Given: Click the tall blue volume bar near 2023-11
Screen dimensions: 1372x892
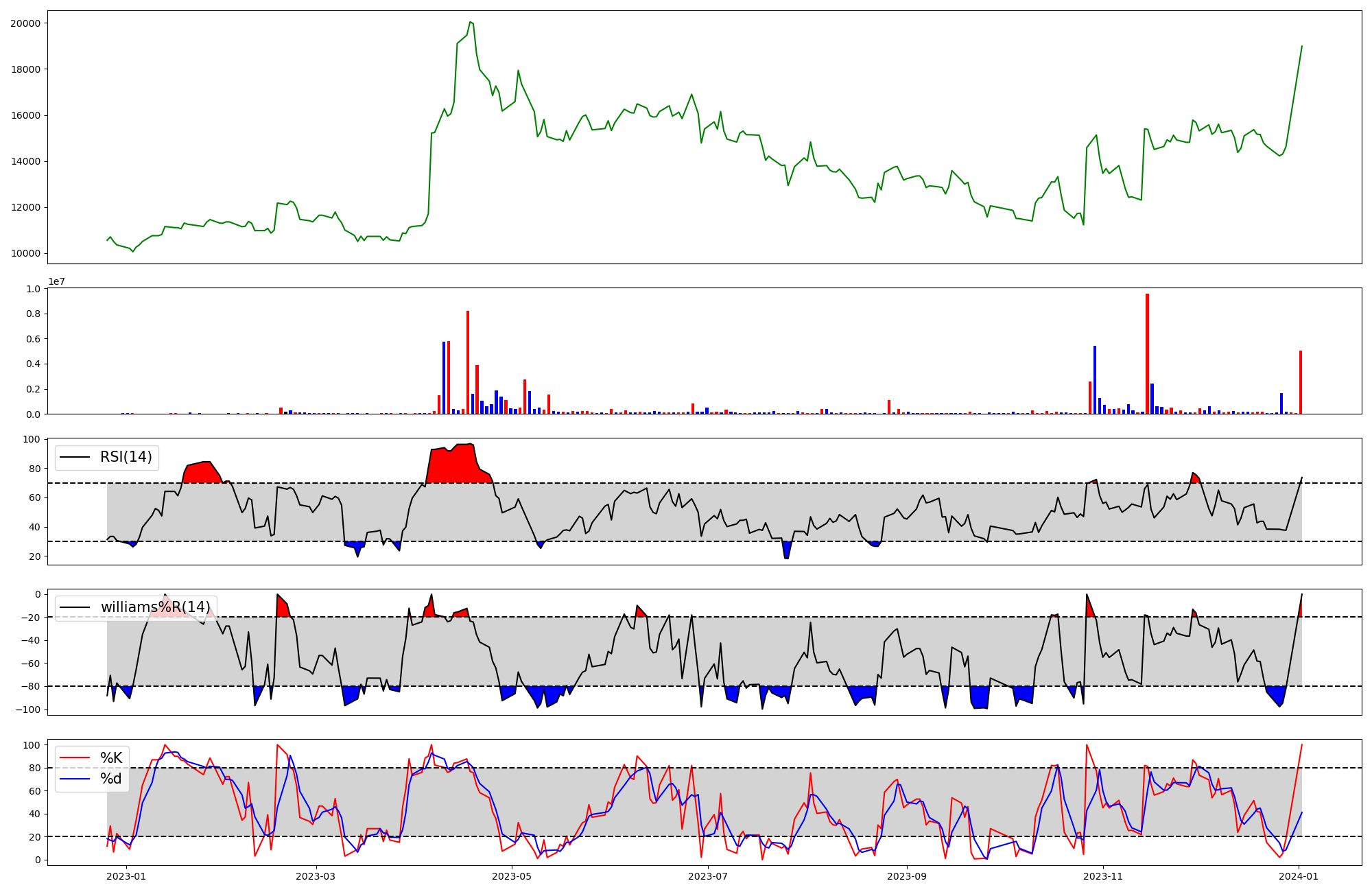Looking at the screenshot, I should click(x=1095, y=379).
